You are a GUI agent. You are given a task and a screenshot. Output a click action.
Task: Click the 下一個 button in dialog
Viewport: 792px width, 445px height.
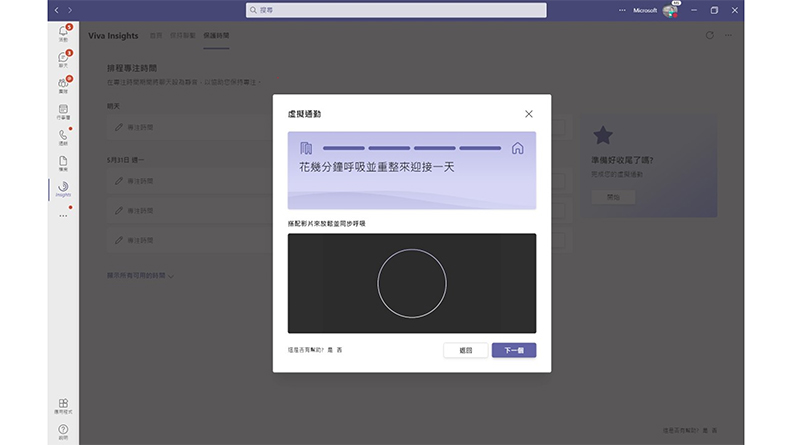[x=514, y=350]
